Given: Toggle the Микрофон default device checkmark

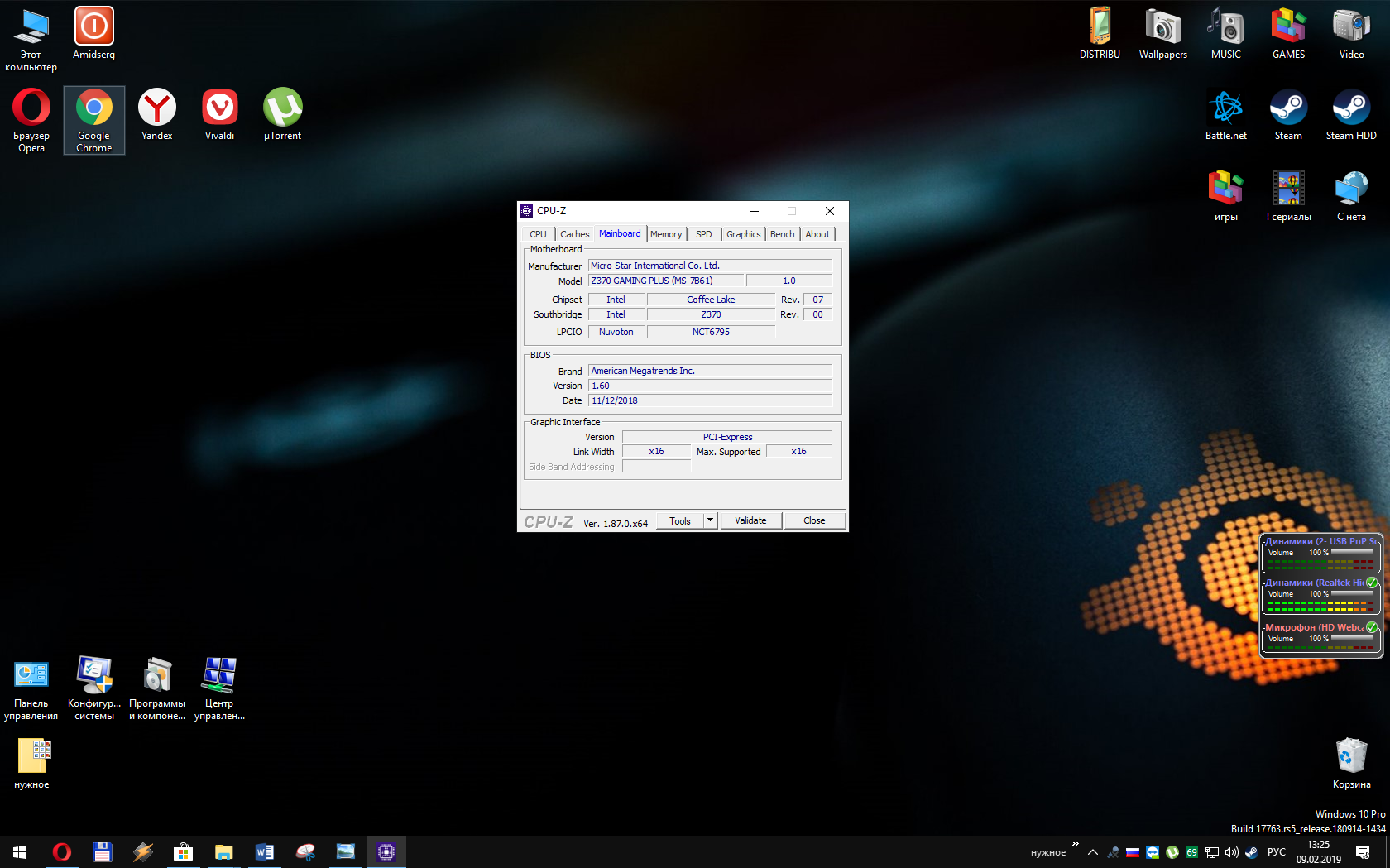Looking at the screenshot, I should 1372,627.
